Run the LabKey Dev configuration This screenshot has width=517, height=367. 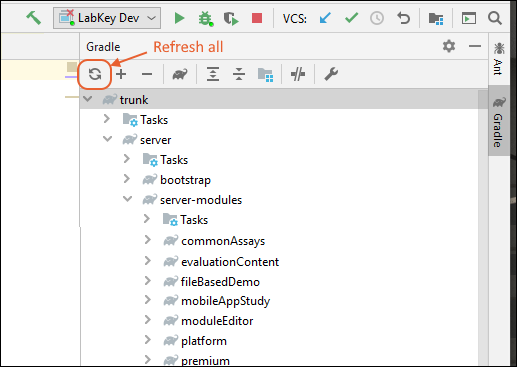pyautogui.click(x=180, y=18)
